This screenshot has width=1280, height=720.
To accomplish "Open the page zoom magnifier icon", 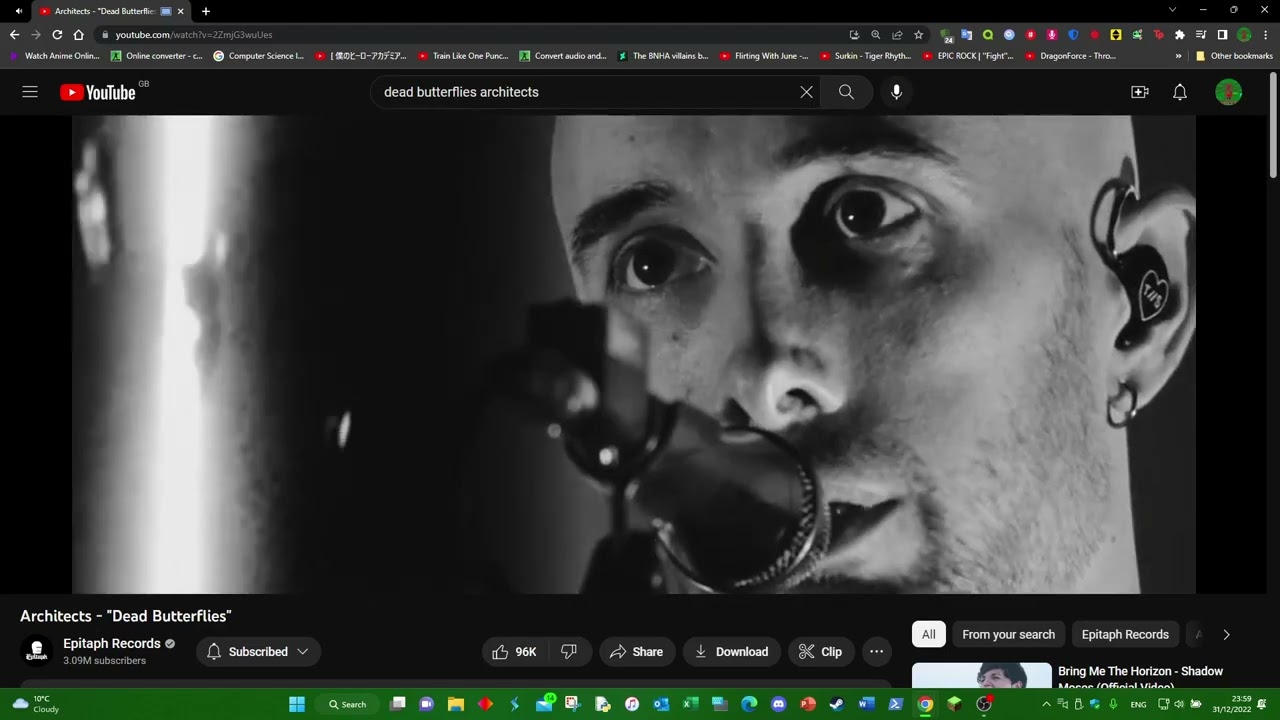I will click(x=876, y=34).
